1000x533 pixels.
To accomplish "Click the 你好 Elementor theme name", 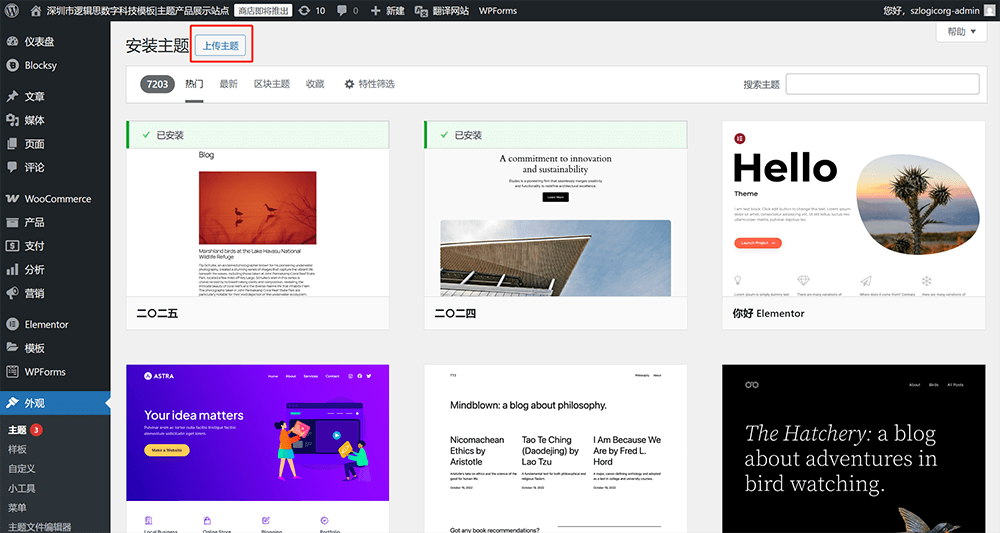I will [x=768, y=313].
